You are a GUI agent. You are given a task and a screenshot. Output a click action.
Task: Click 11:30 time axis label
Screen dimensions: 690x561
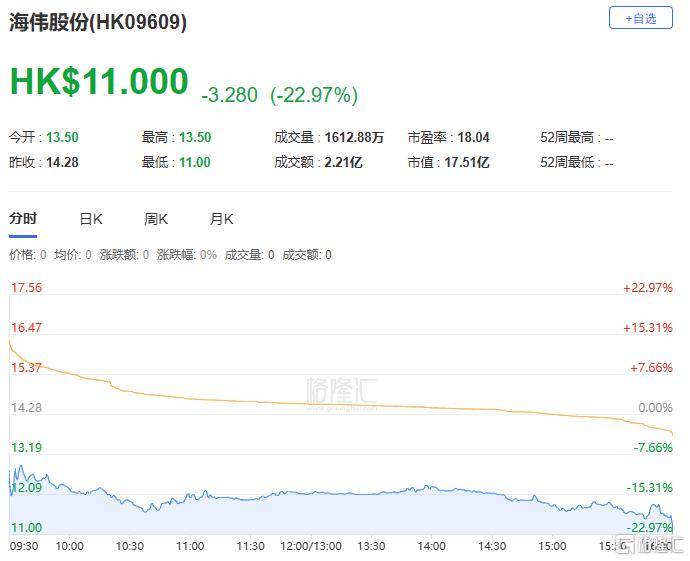pos(250,546)
